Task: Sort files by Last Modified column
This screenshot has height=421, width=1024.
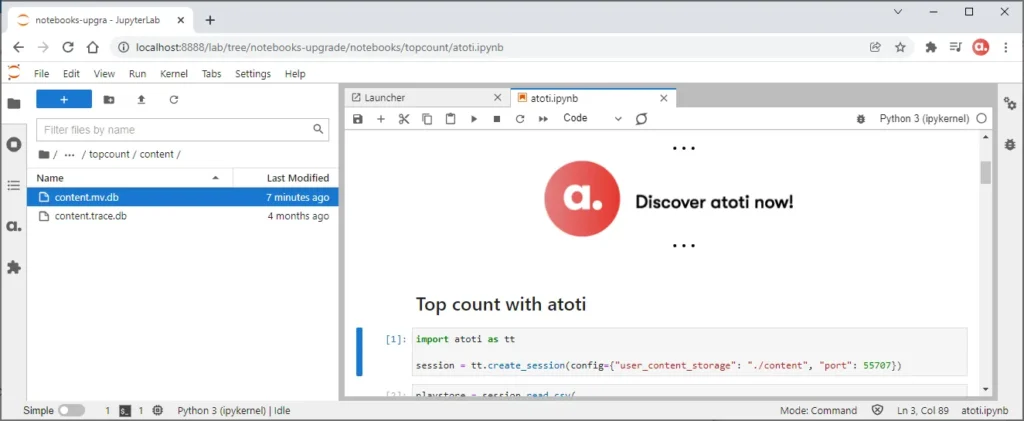Action: click(x=285, y=178)
